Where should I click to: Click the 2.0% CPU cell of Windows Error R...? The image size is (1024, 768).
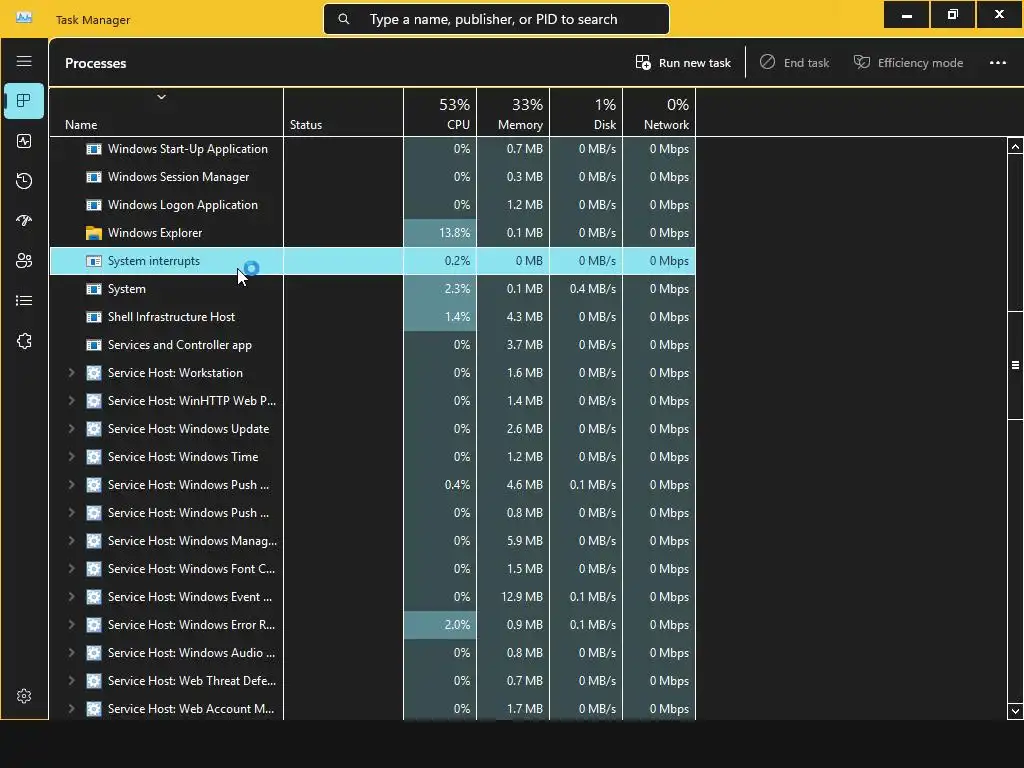coord(440,625)
